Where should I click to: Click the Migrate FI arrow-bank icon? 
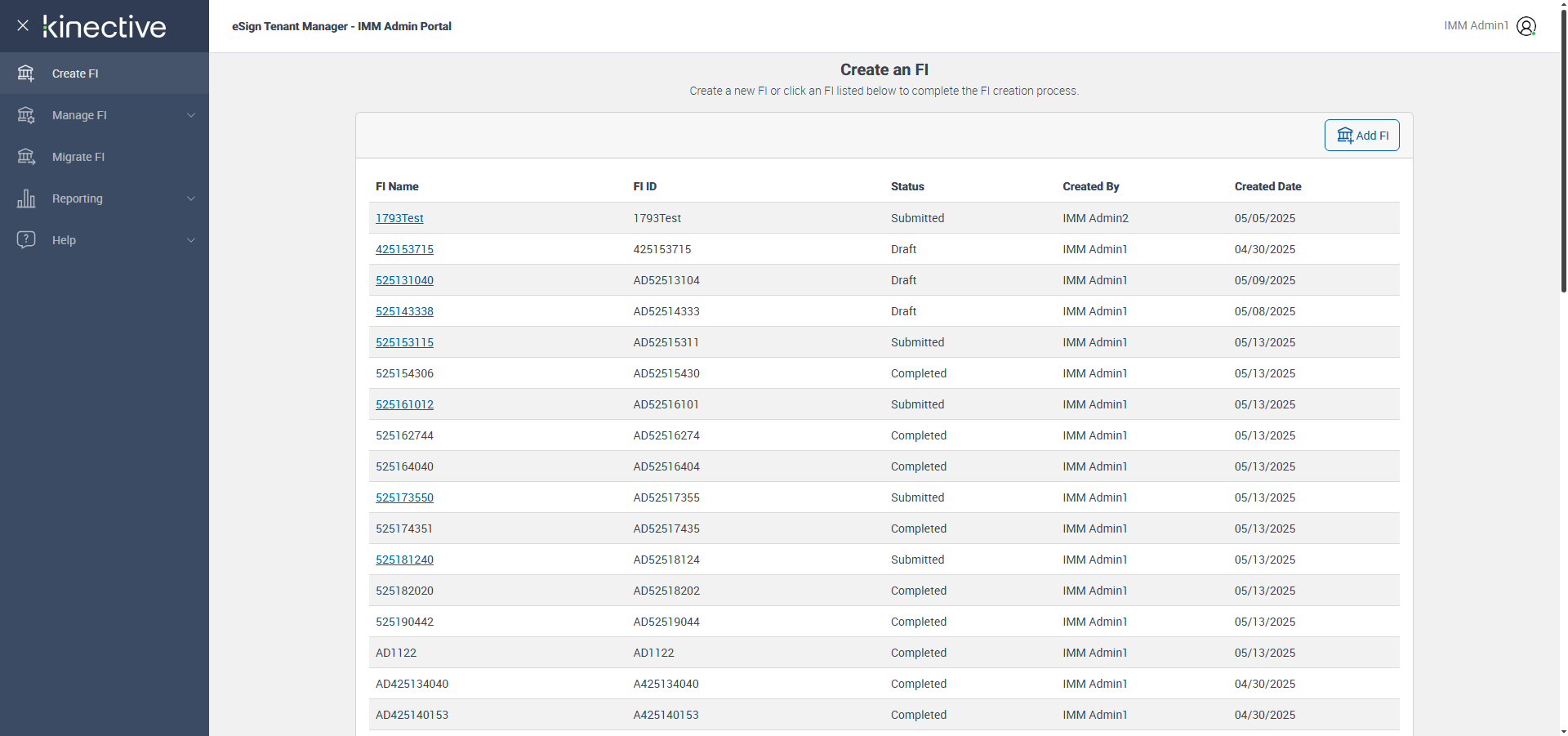(26, 157)
